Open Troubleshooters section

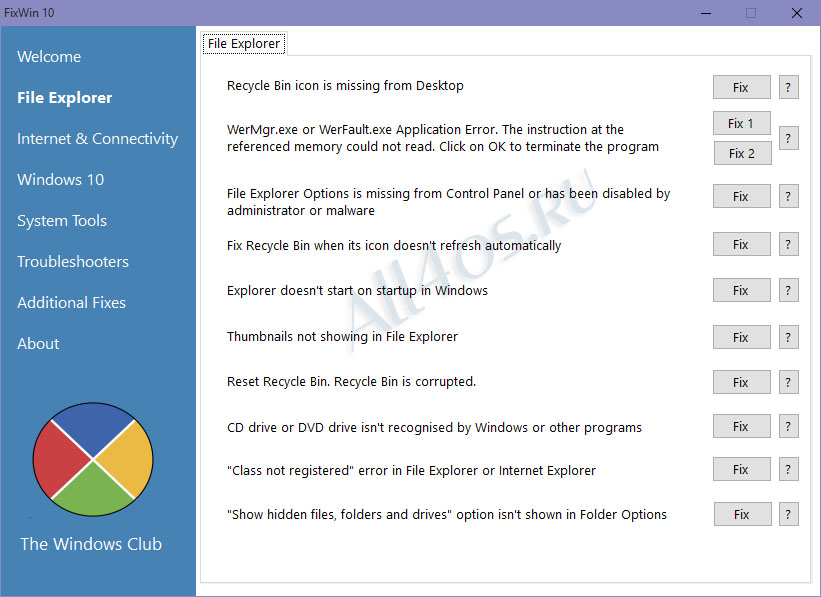click(73, 261)
